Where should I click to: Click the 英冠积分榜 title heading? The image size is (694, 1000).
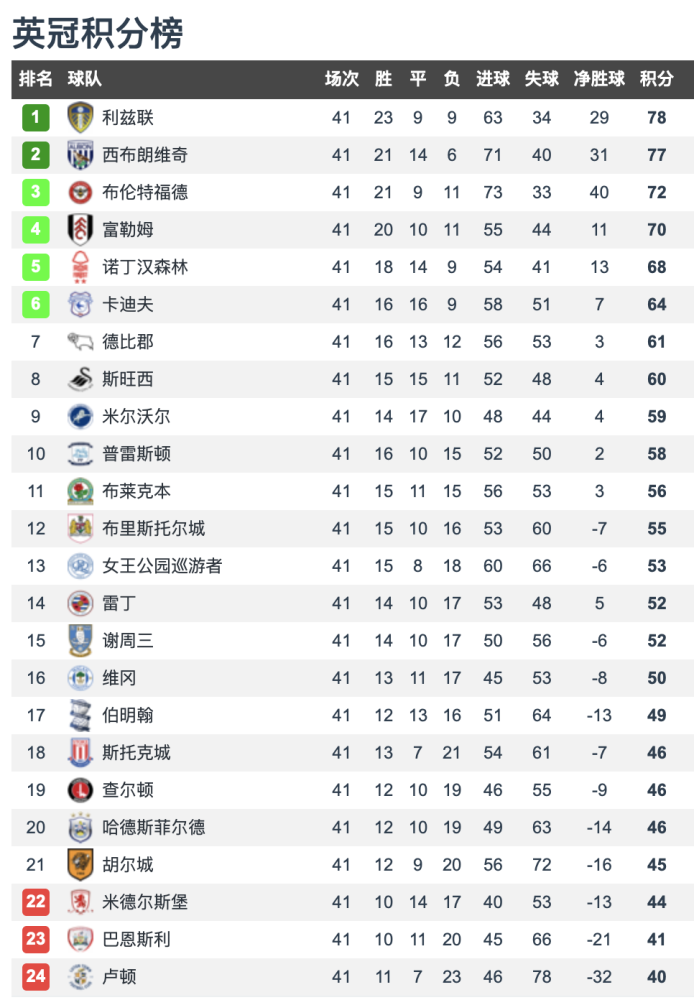(x=98, y=33)
